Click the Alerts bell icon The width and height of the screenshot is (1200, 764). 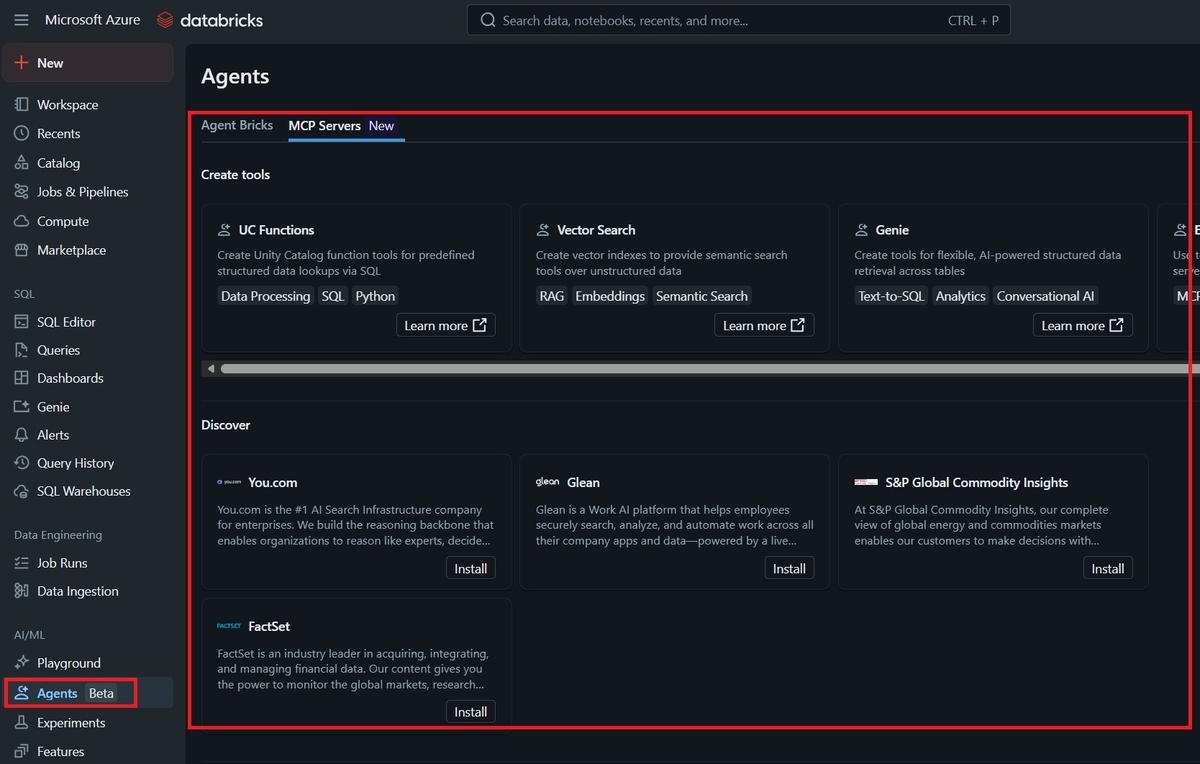tap(20, 434)
